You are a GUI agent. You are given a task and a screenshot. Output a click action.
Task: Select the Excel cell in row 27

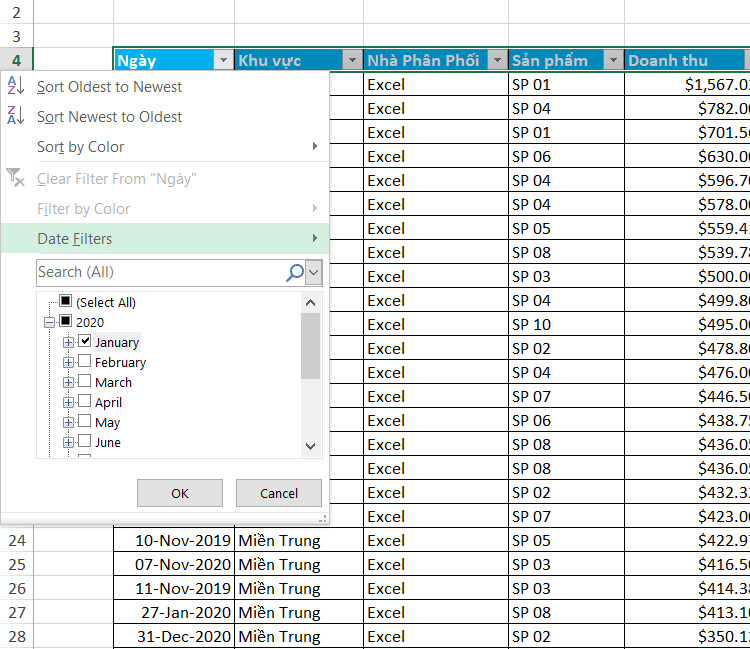436,613
